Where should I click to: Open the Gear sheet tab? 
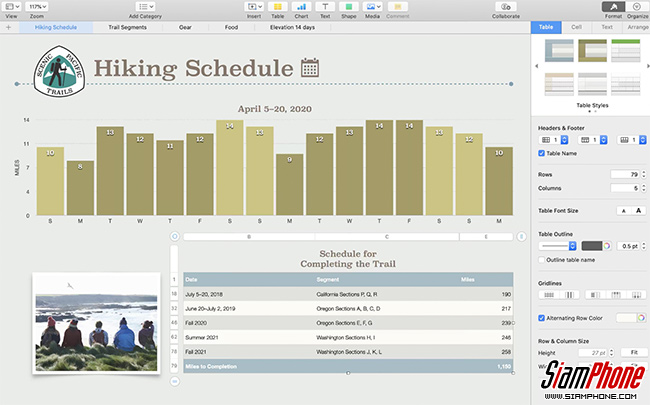click(185, 27)
